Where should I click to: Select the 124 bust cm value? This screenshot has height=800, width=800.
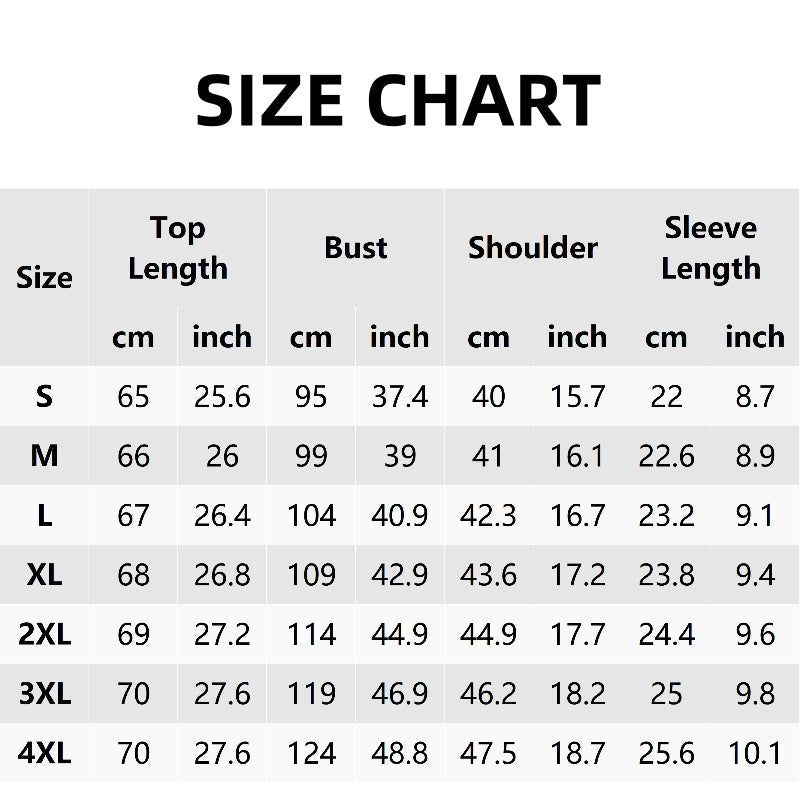click(x=311, y=754)
